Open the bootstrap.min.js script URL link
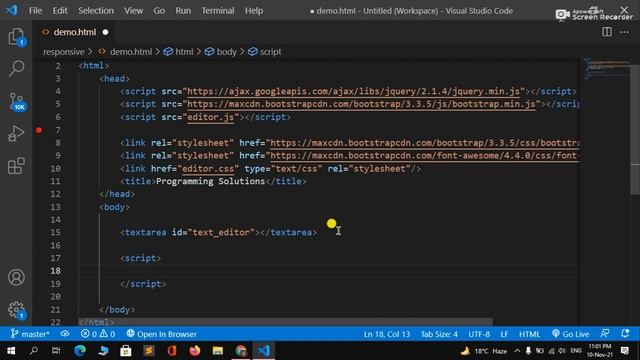This screenshot has width=640, height=360. pos(361,104)
